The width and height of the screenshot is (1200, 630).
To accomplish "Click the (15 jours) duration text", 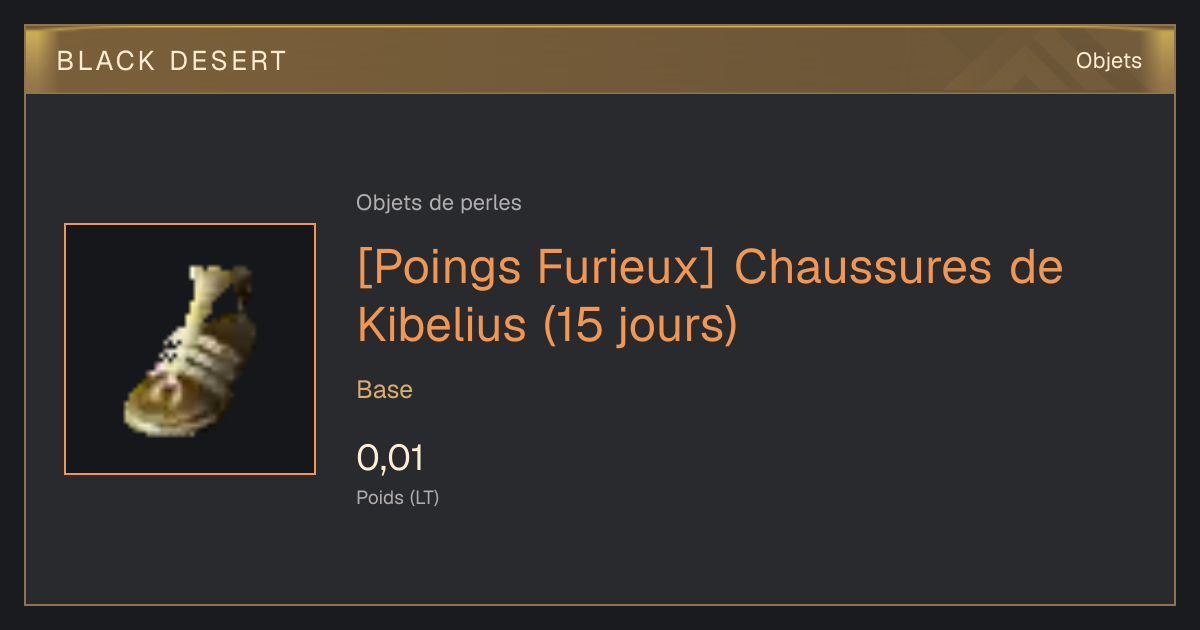I will [x=640, y=326].
